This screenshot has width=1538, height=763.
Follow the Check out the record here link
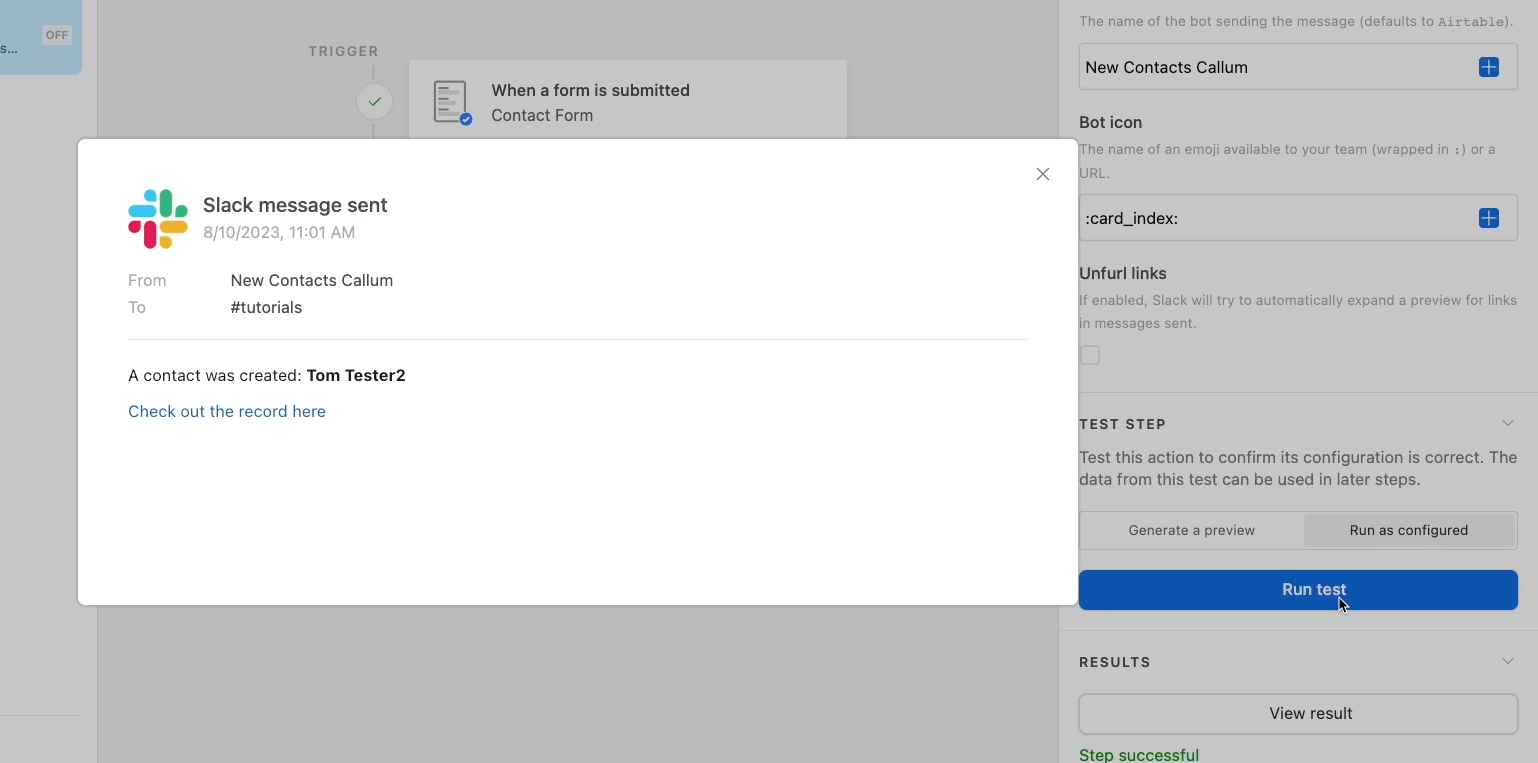pyautogui.click(x=227, y=411)
